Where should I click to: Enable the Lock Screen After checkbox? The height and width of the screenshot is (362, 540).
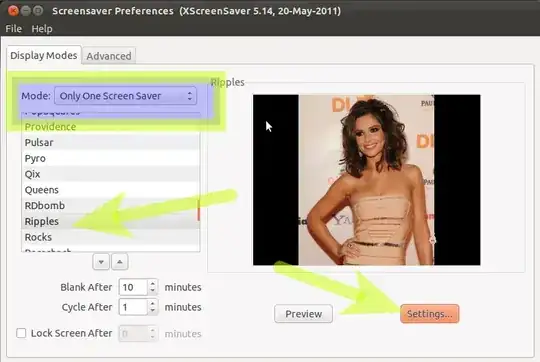tap(21, 333)
